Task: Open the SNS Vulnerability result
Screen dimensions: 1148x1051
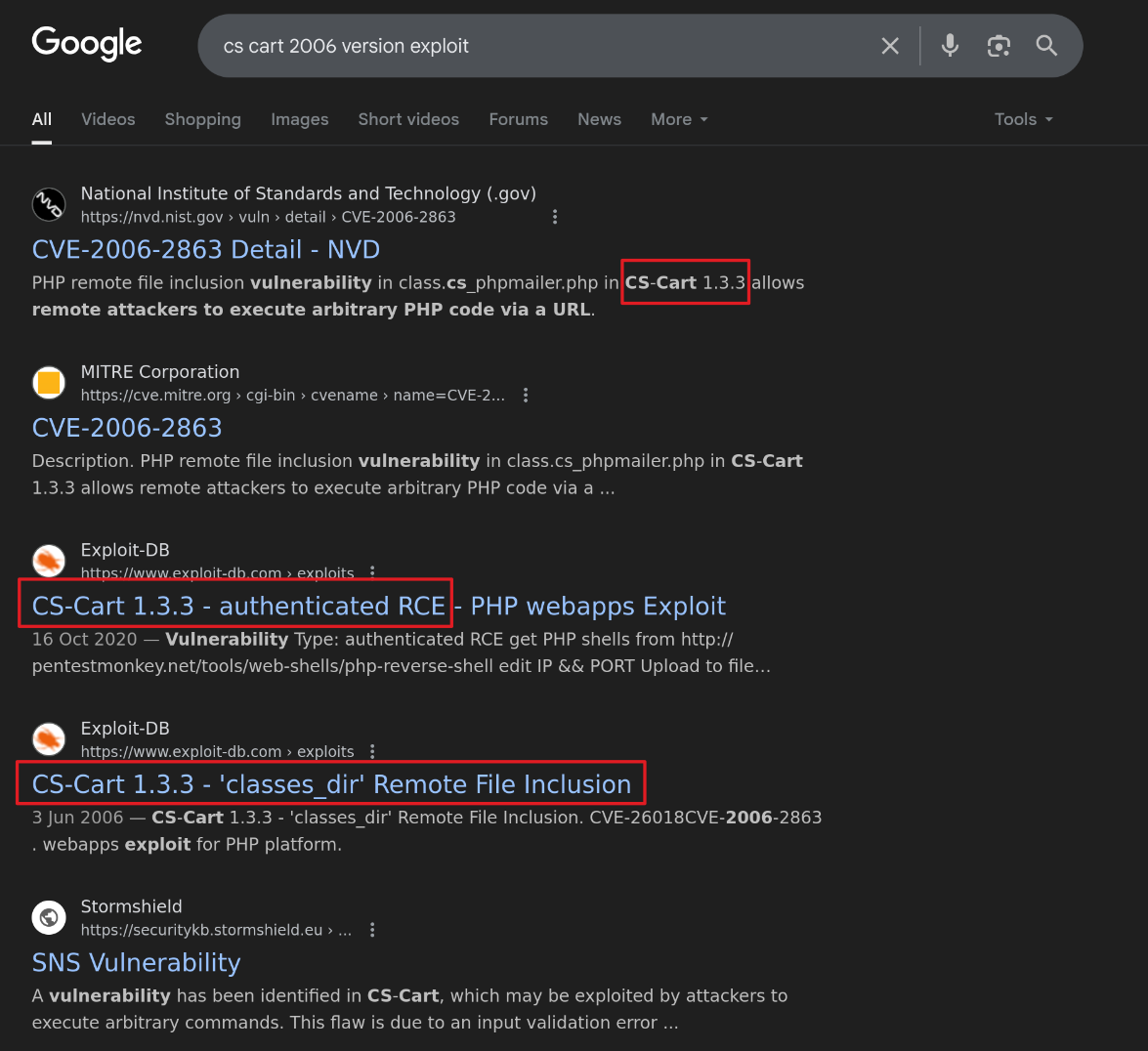Action: tap(136, 963)
